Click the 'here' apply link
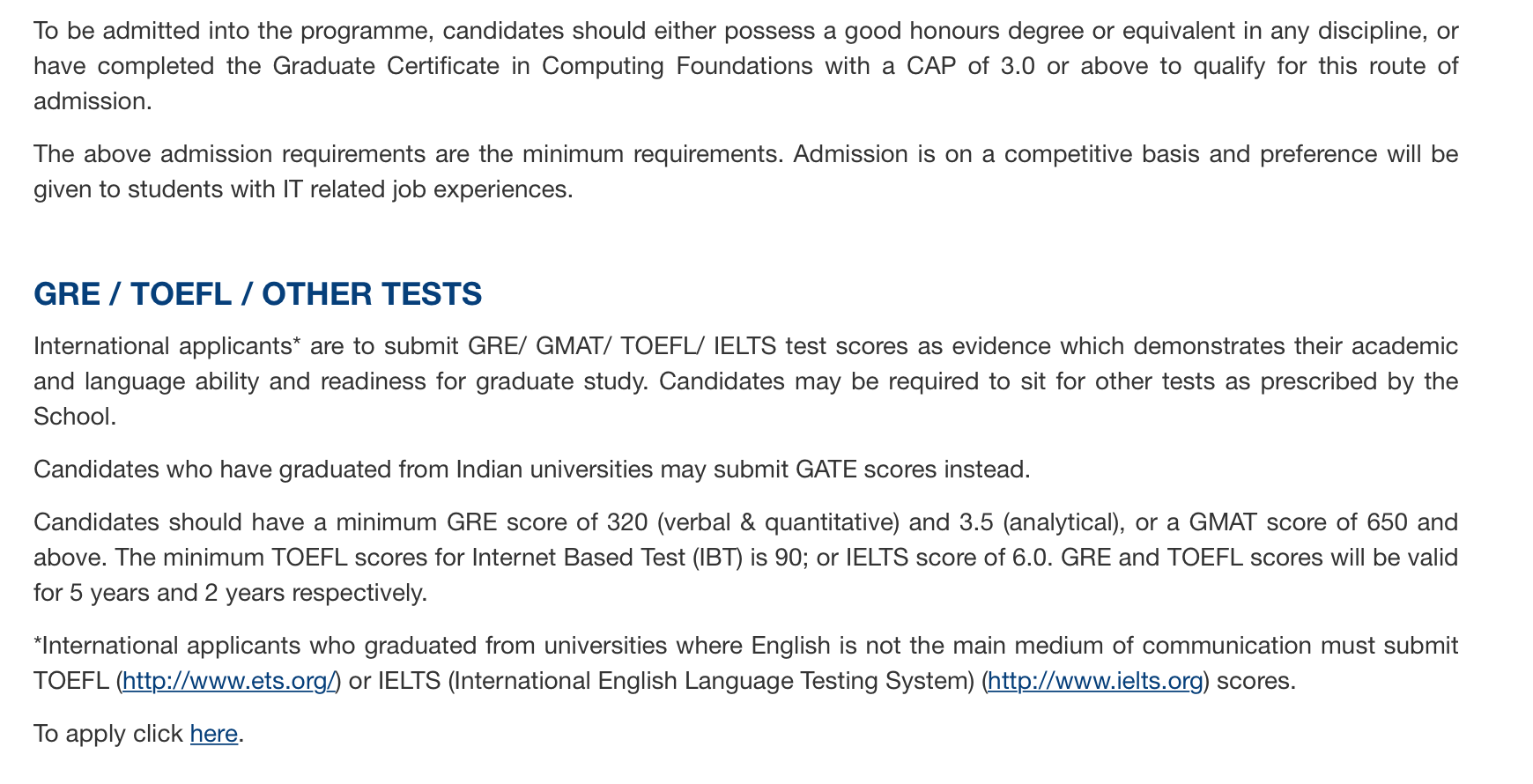This screenshot has height=784, width=1533. click(214, 734)
